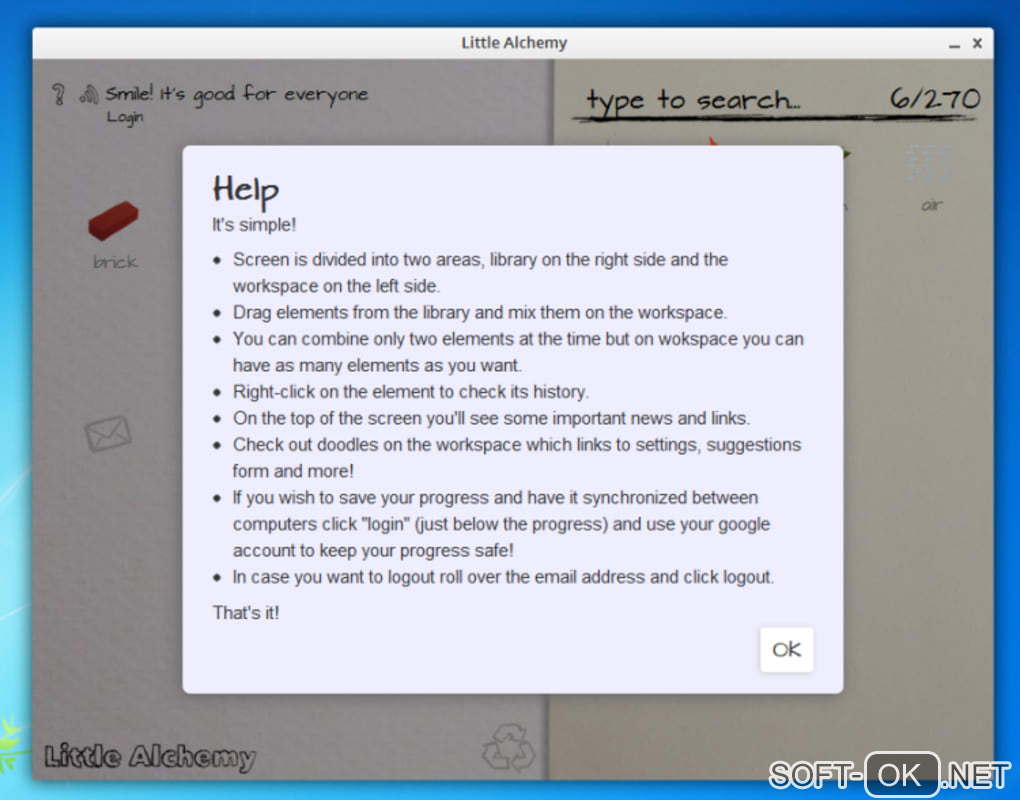1020x800 pixels.
Task: Open the envelope suggestions doodle
Action: pyautogui.click(x=108, y=433)
